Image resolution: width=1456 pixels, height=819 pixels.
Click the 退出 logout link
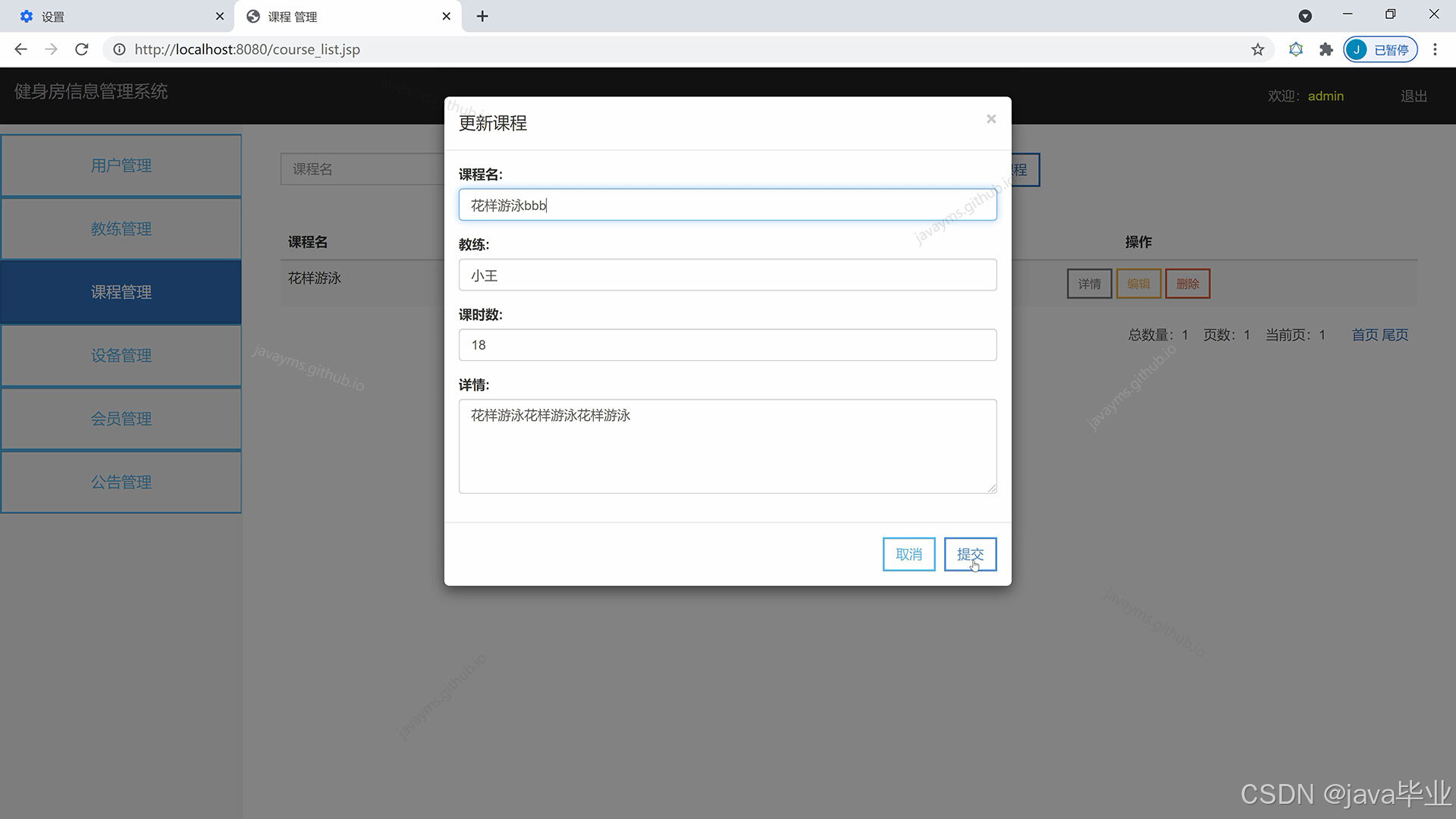(1414, 96)
